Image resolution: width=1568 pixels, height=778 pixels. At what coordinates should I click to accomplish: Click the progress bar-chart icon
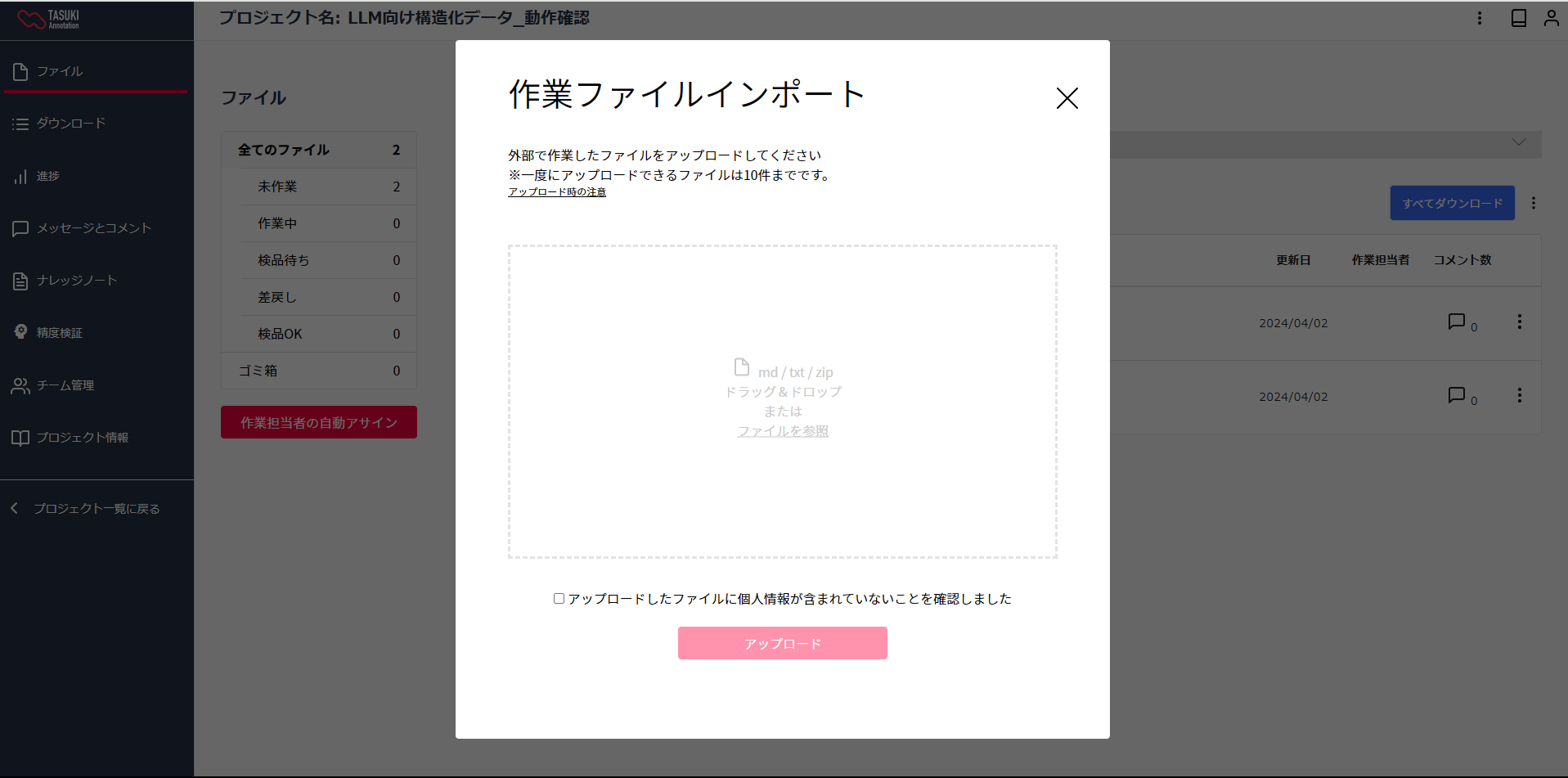point(20,177)
